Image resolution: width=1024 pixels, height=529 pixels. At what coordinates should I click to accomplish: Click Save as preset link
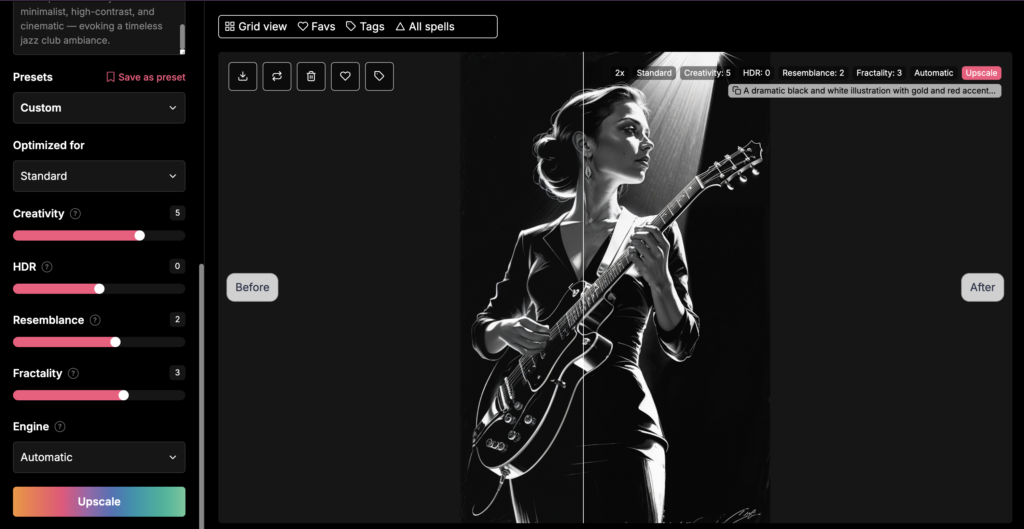(x=145, y=77)
